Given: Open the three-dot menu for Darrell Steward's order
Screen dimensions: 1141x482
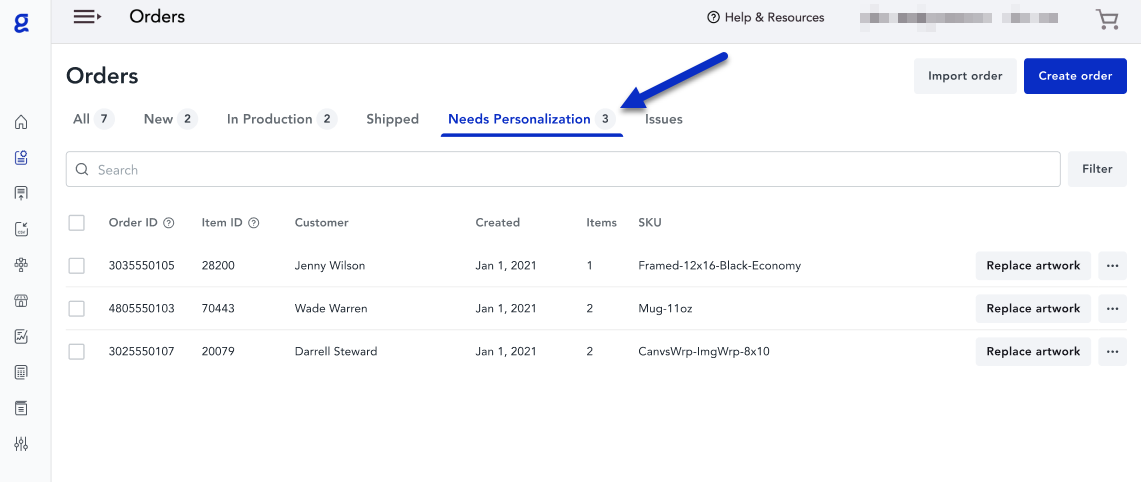Looking at the screenshot, I should tap(1112, 352).
